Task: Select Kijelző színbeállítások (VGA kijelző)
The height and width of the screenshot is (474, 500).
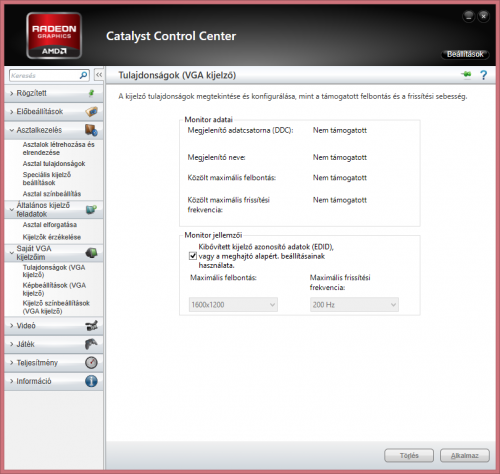Action: (56, 307)
